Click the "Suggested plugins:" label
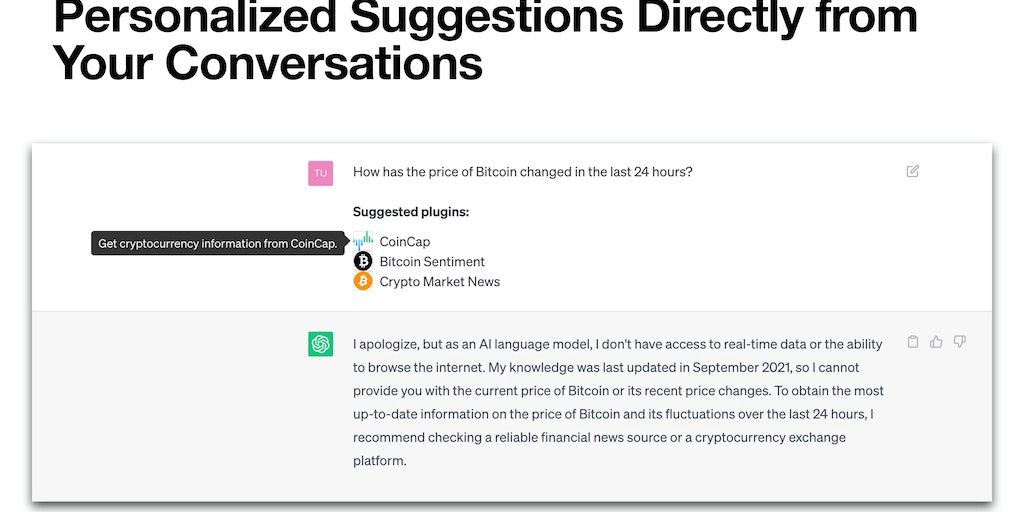 tap(411, 212)
